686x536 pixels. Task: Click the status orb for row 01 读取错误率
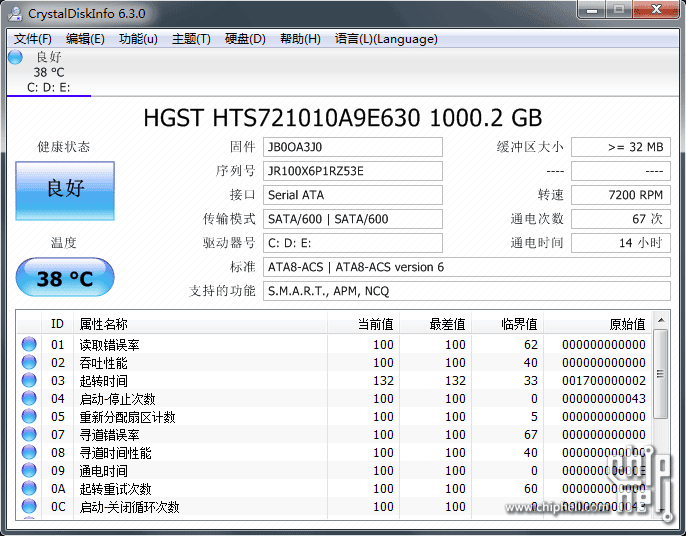coord(29,344)
